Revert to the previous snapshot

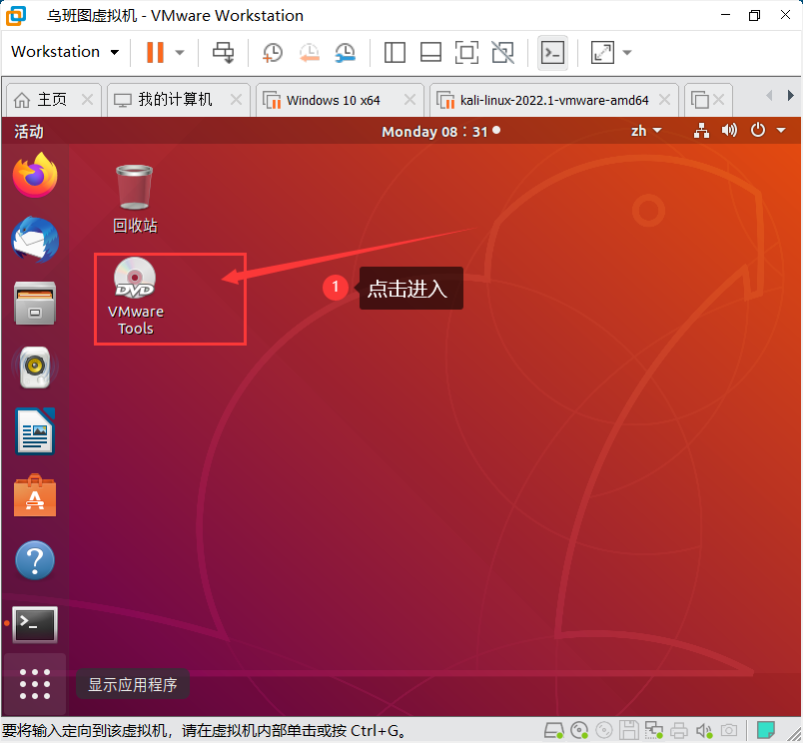(309, 52)
